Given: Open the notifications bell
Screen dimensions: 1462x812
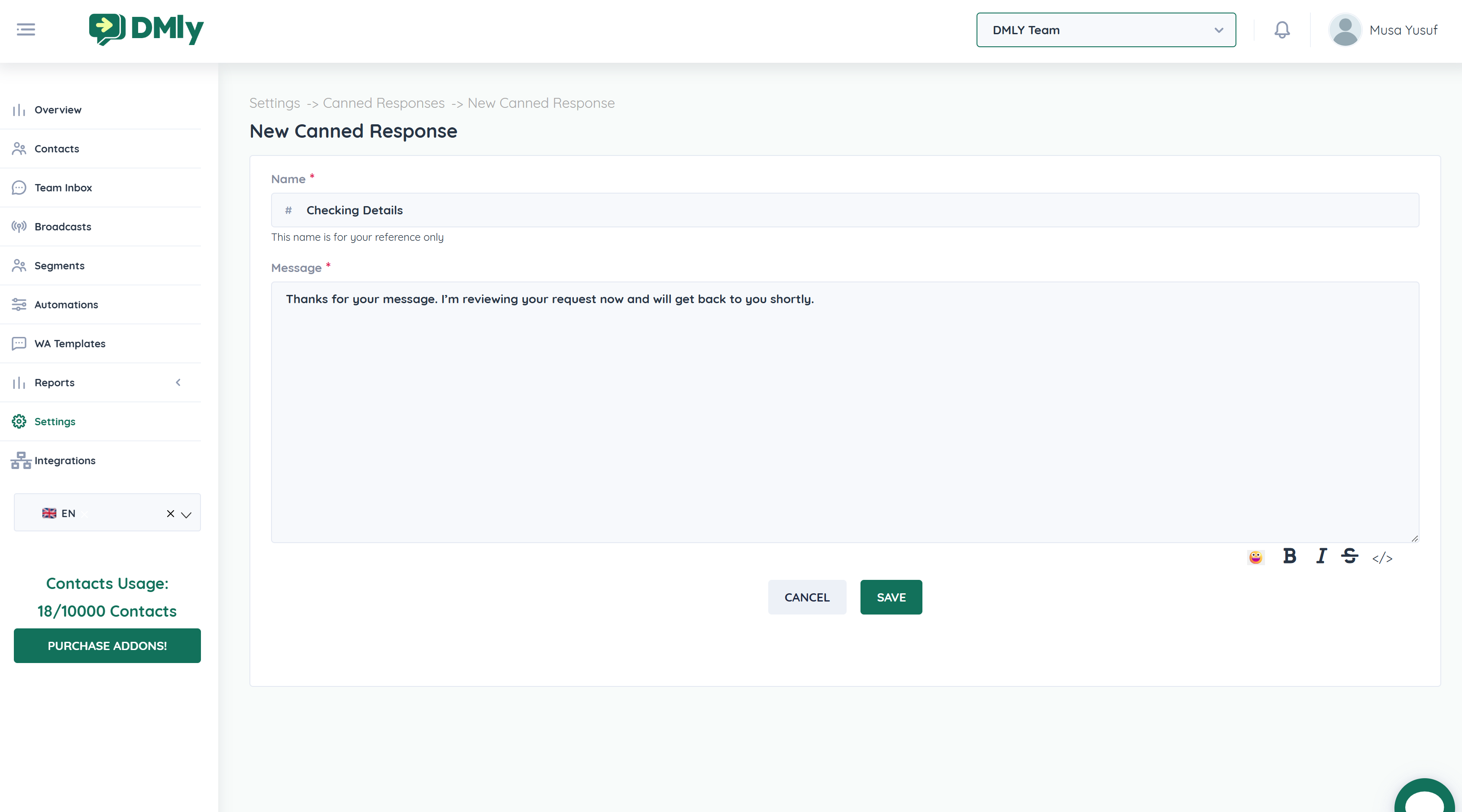Looking at the screenshot, I should 1281,29.
